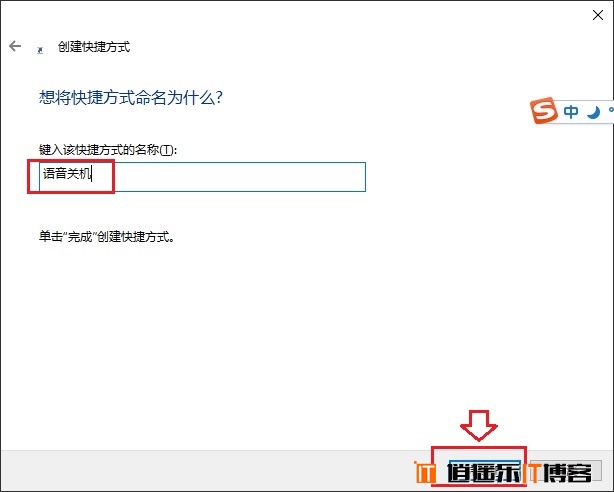This screenshot has width=614, height=492.
Task: Click the 键入该快捷方式的名称(T) label
Action: coord(108,150)
